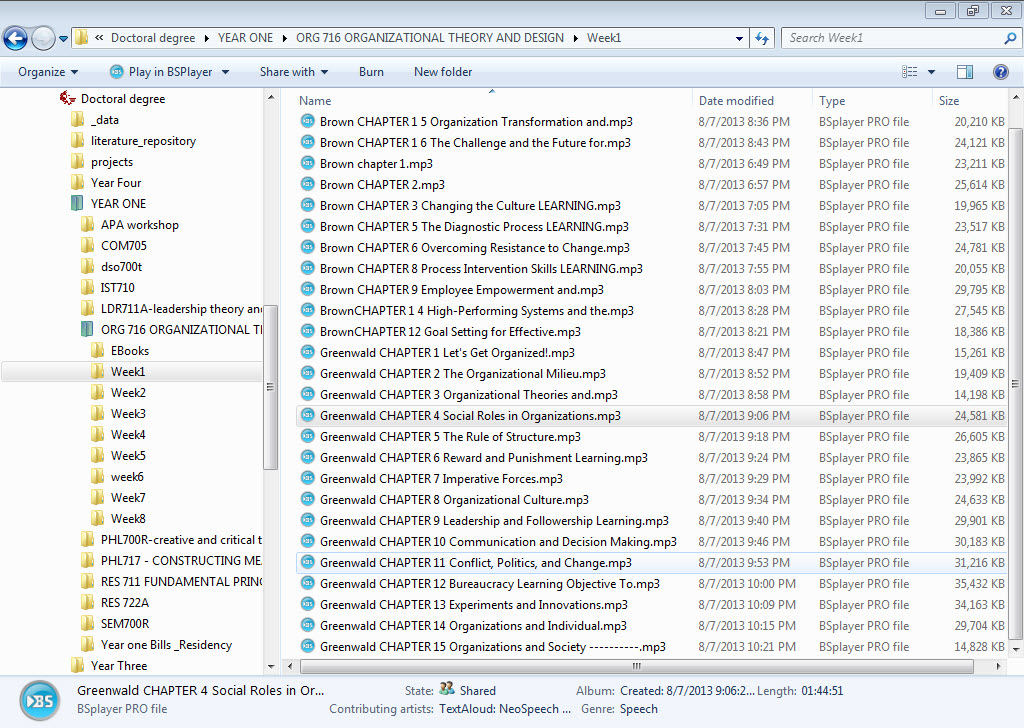
Task: Select the IST710 folder
Action: pyautogui.click(x=117, y=287)
